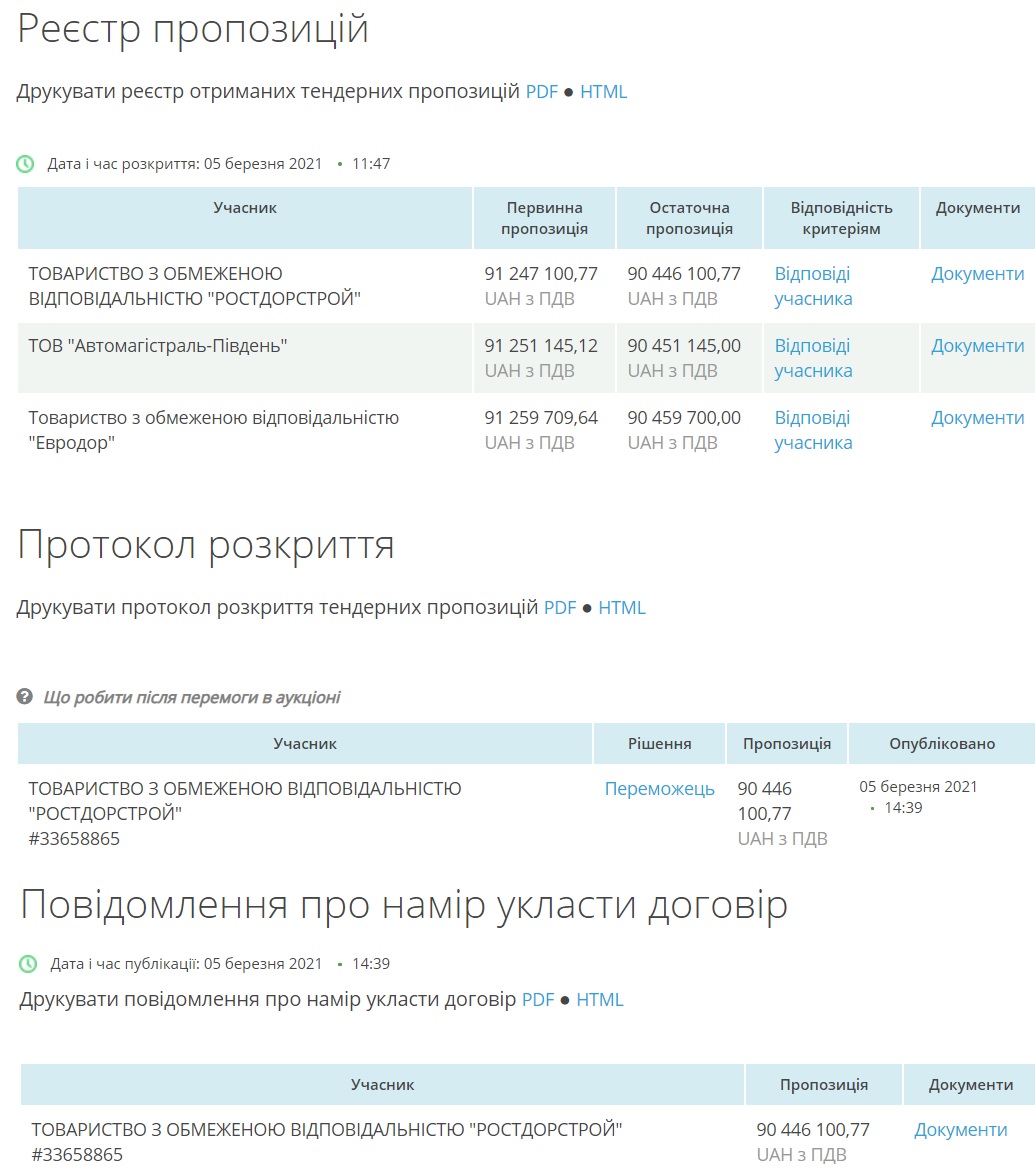
Task: Click the clock icon beside publication date
Action: 28,964
